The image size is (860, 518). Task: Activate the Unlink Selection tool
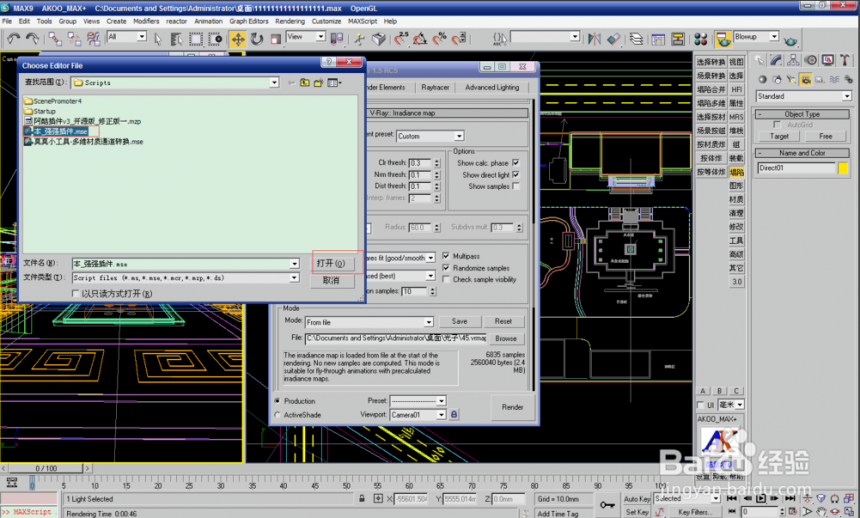pos(74,38)
